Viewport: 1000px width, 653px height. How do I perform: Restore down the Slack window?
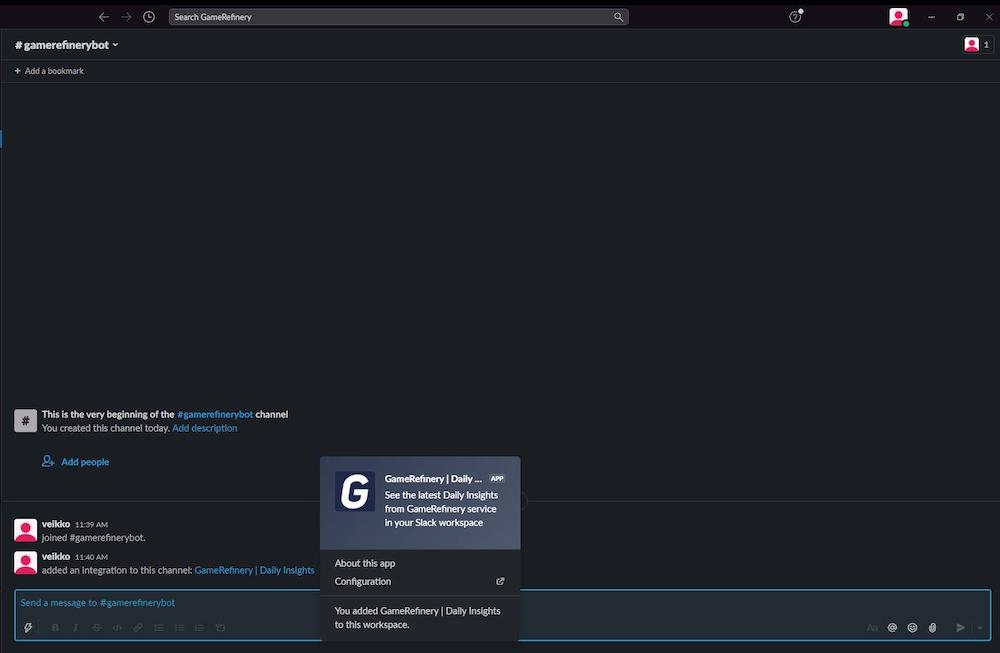pos(960,17)
